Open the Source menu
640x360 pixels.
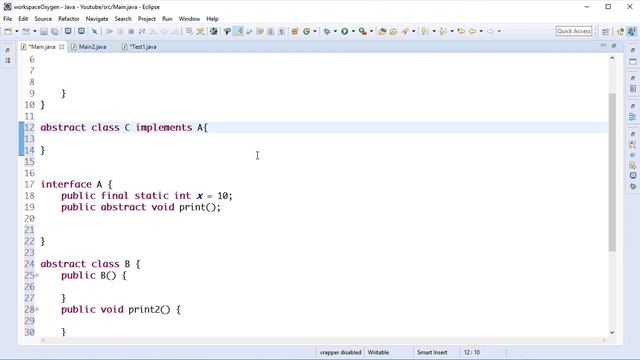click(x=43, y=19)
